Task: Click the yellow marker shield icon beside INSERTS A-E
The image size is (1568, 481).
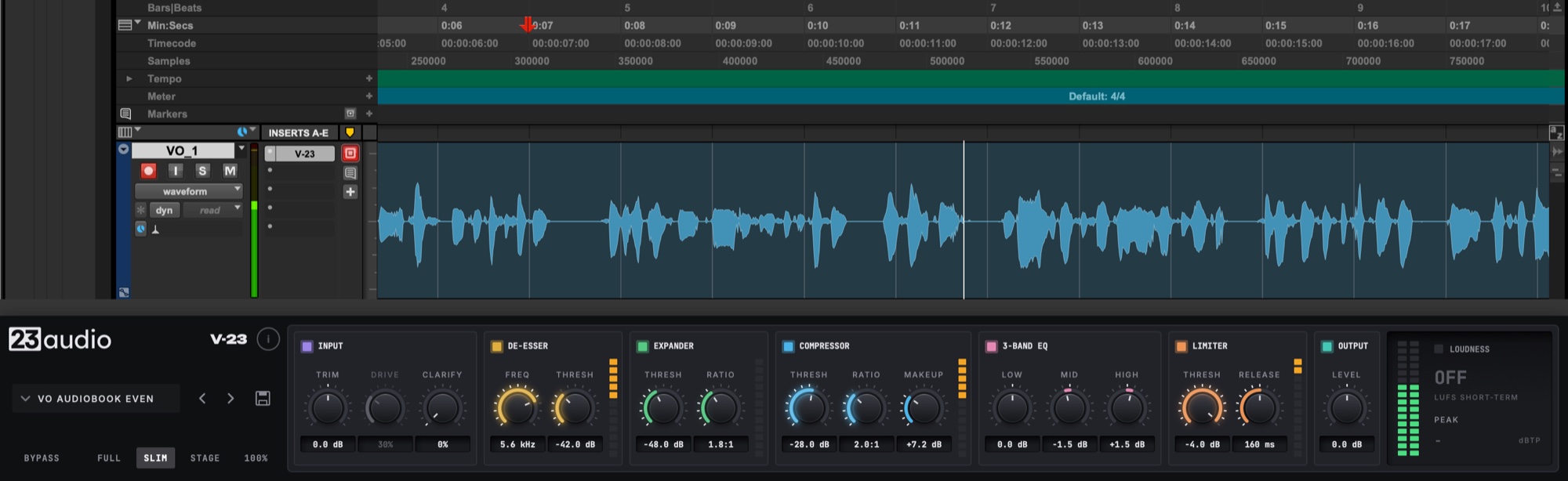Action: (350, 132)
